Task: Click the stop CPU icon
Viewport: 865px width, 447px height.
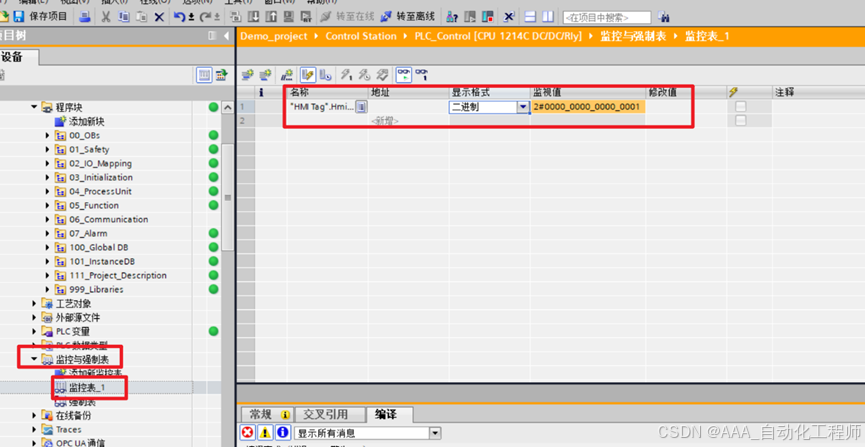Action: 487,17
